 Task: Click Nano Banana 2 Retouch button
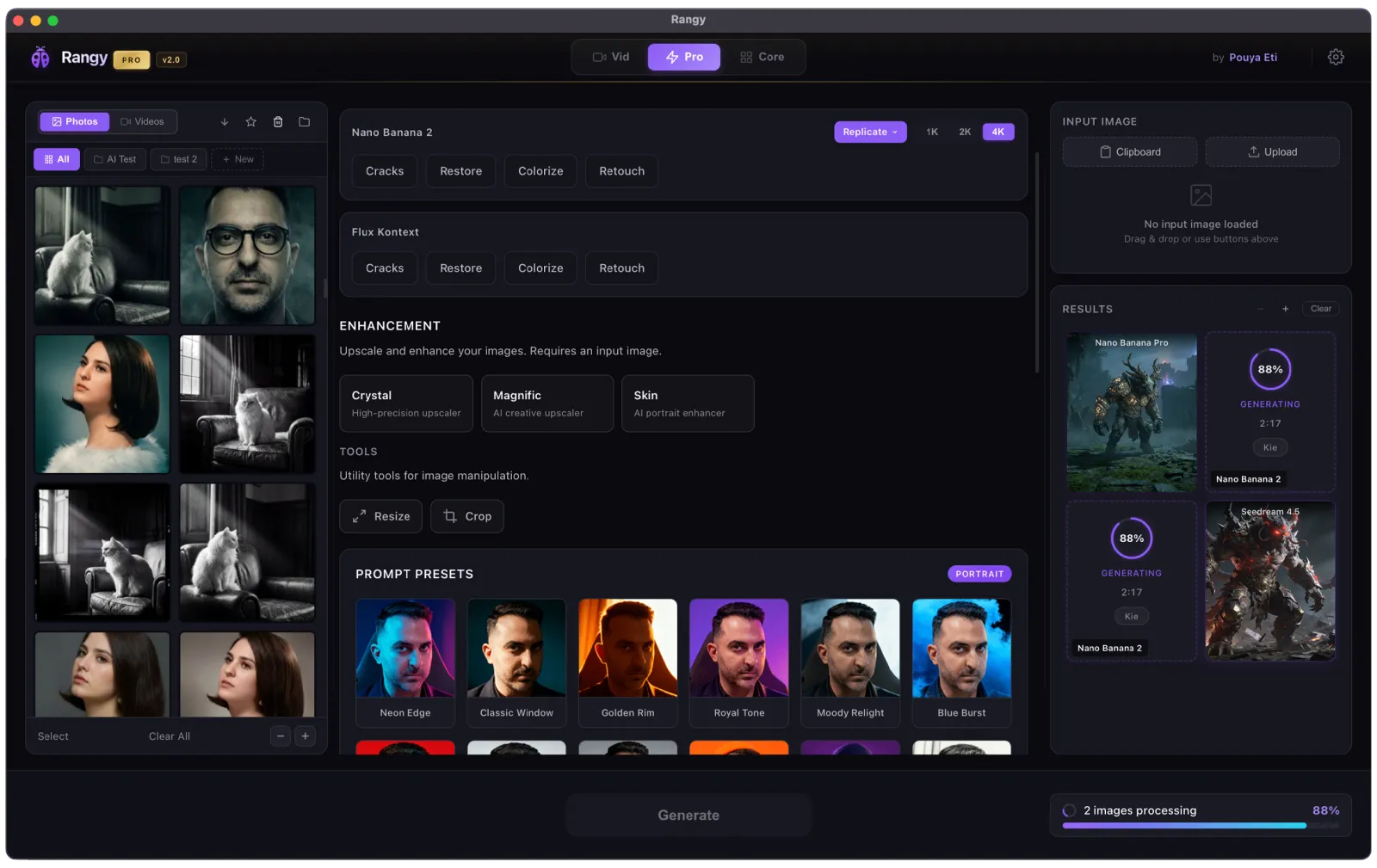[621, 171]
